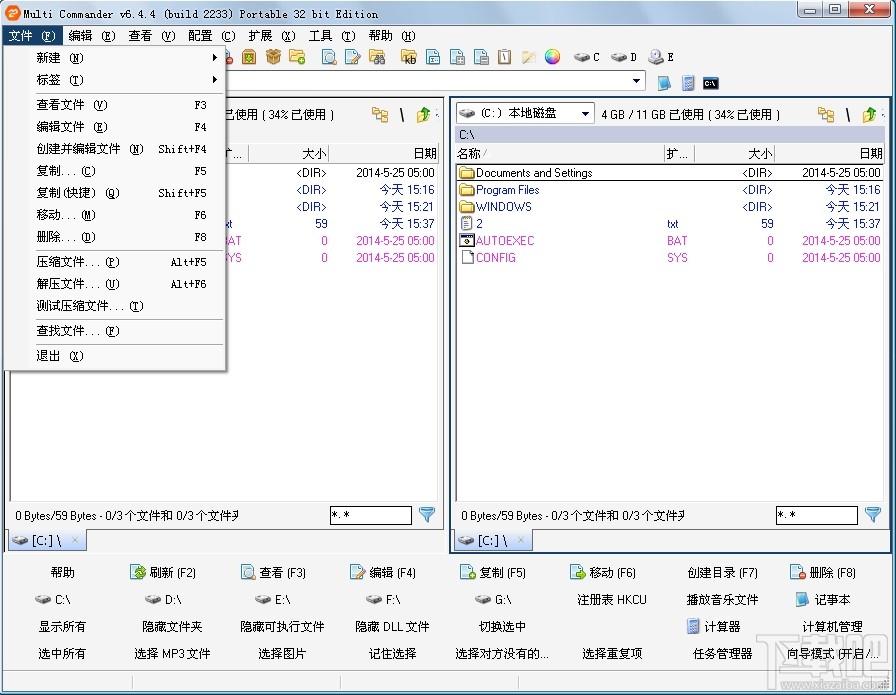Screen dimensions: 896x695
Task: Click the unpack archive toolbar icon
Action: point(274,57)
